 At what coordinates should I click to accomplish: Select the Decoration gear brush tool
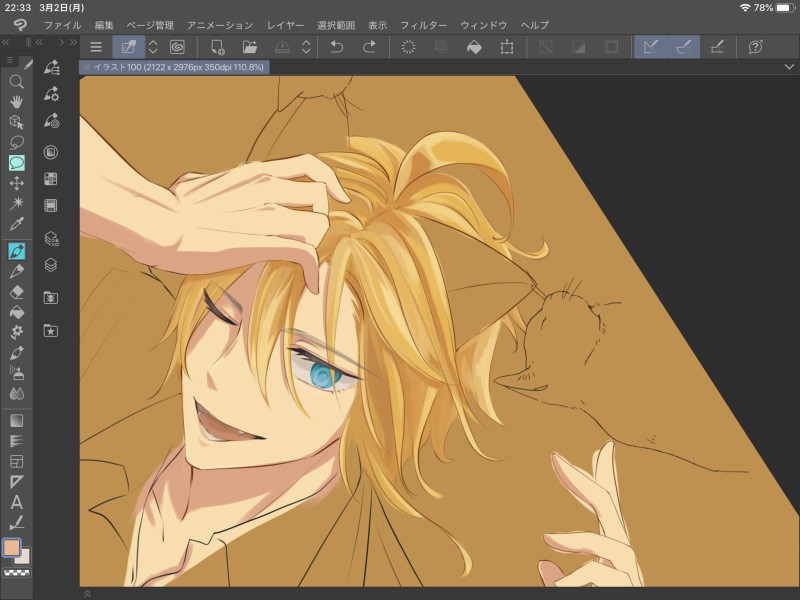click(x=16, y=333)
